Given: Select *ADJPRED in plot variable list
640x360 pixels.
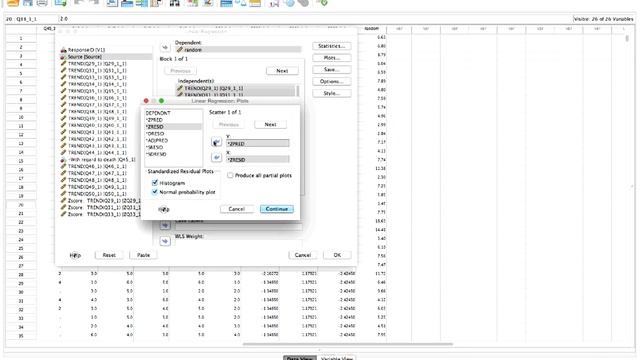Looking at the screenshot, I should [173, 140].
